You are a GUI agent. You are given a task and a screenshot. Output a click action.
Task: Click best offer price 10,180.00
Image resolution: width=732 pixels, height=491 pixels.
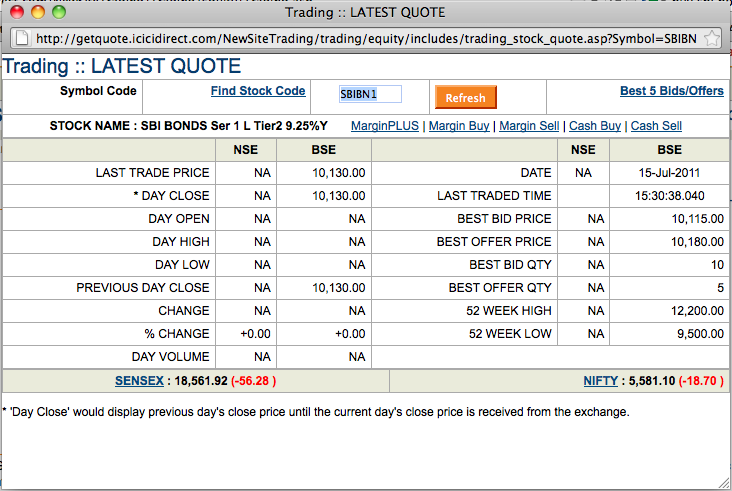(697, 241)
